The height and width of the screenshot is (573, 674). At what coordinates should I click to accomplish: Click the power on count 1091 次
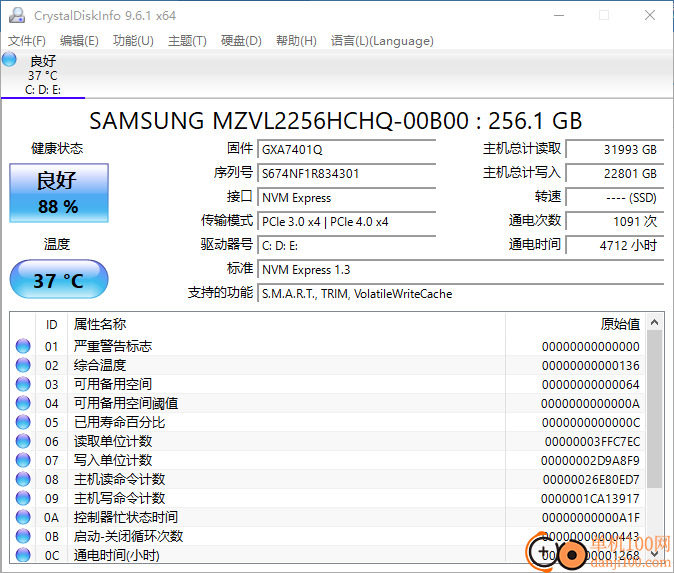point(615,221)
